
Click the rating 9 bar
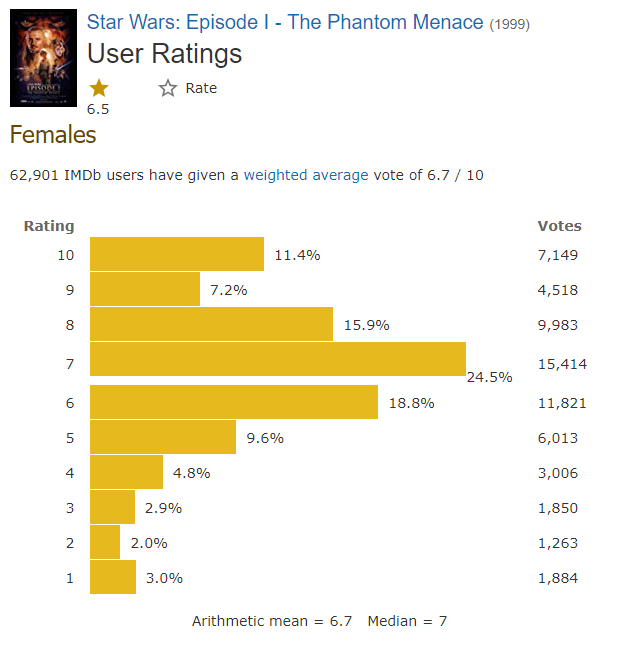(145, 289)
